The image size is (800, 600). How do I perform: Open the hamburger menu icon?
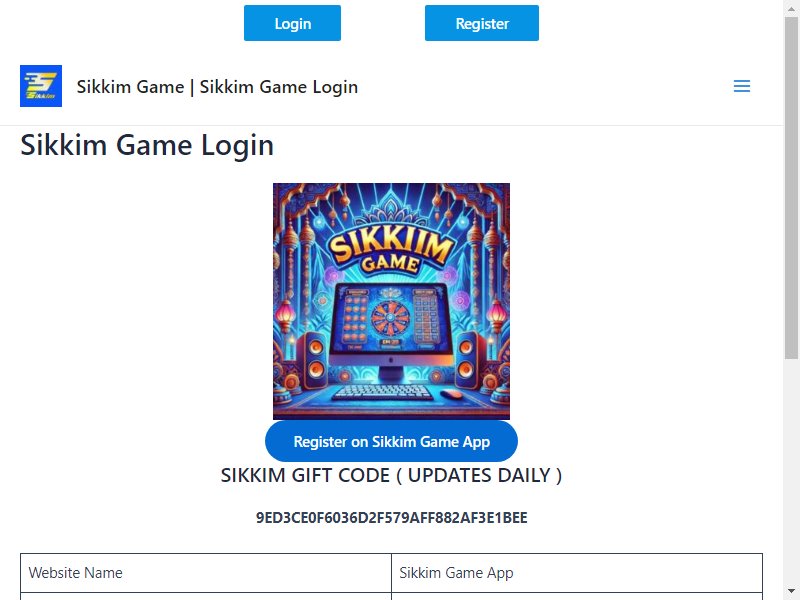(742, 86)
